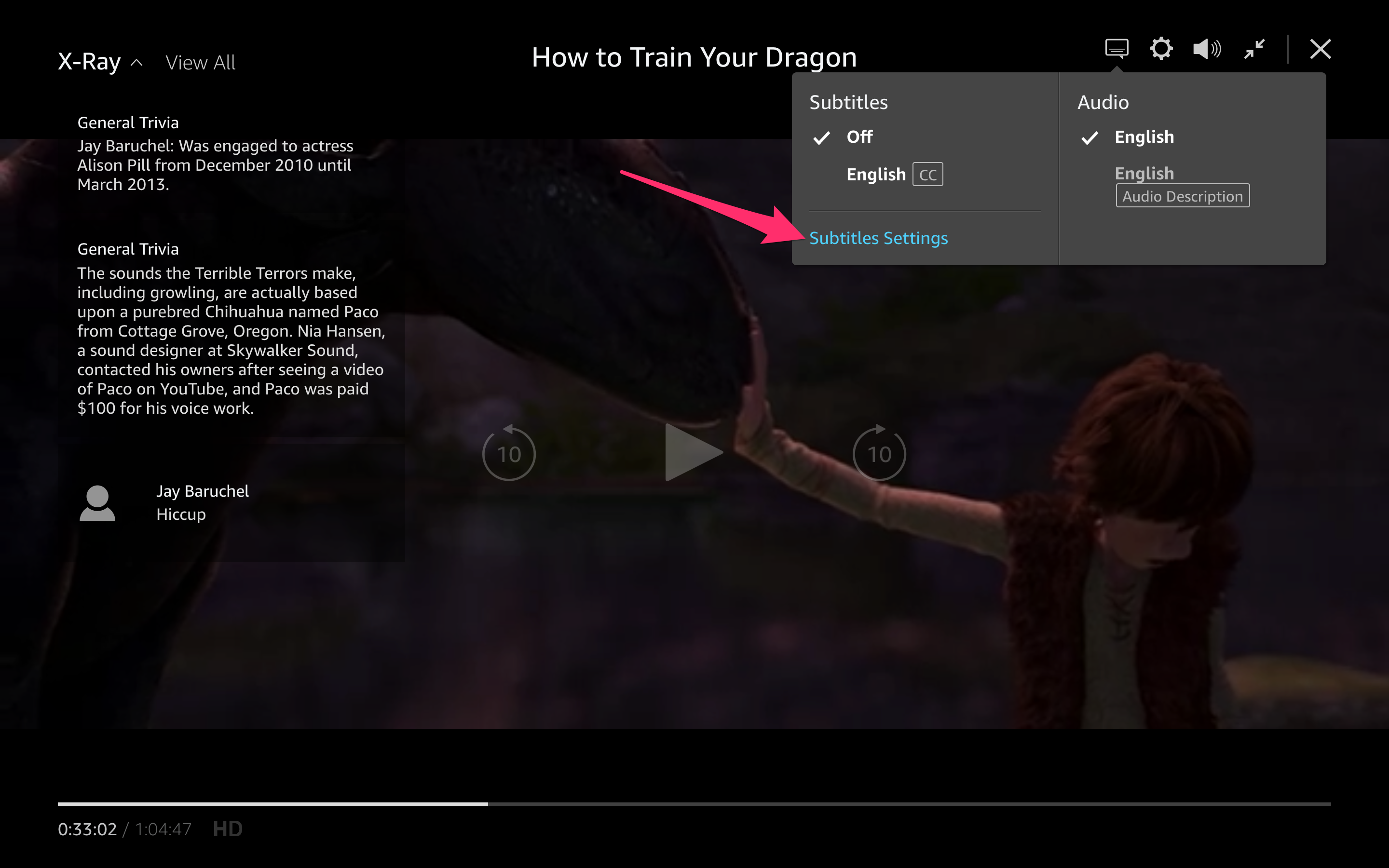This screenshot has height=868, width=1389.
Task: Toggle subtitles Off option
Action: pos(859,137)
